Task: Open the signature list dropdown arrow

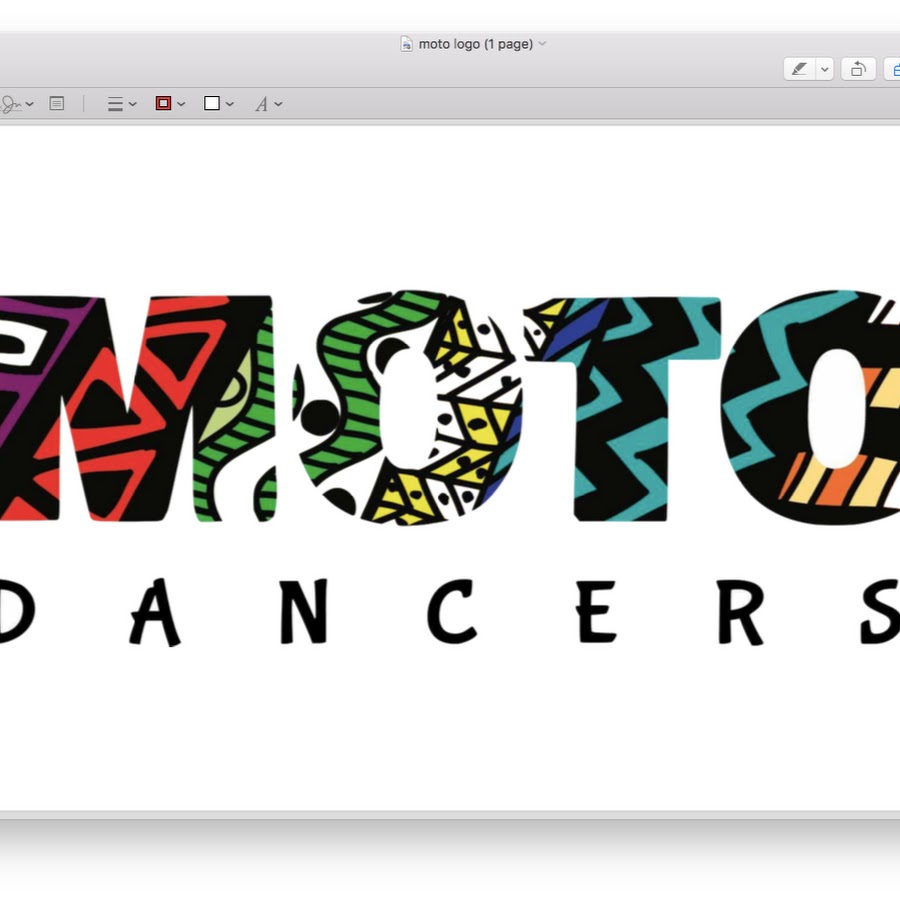Action: tap(30, 104)
